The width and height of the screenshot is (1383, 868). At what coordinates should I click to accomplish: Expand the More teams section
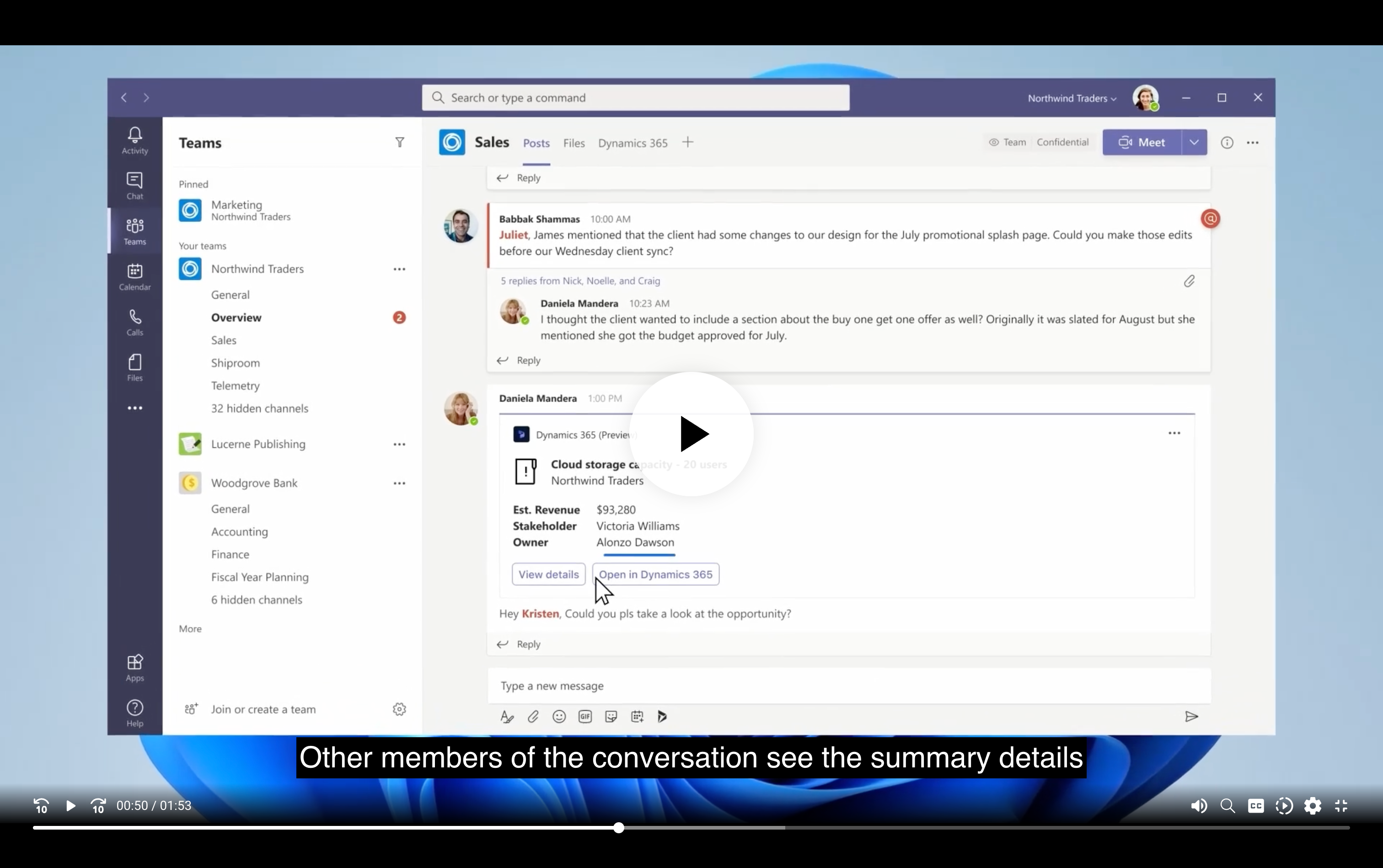point(190,629)
